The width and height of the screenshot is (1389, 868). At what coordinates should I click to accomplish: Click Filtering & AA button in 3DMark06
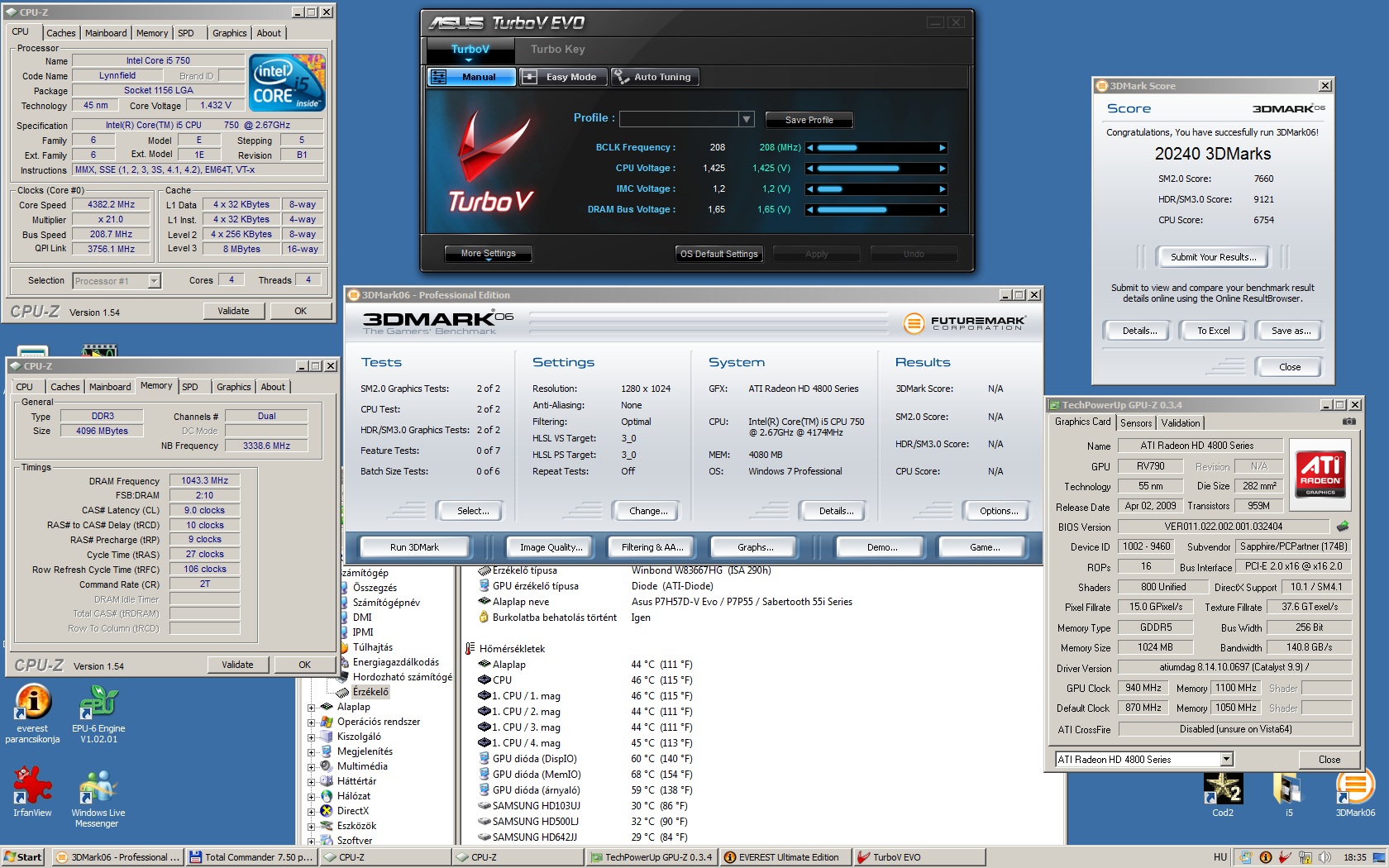(652, 547)
